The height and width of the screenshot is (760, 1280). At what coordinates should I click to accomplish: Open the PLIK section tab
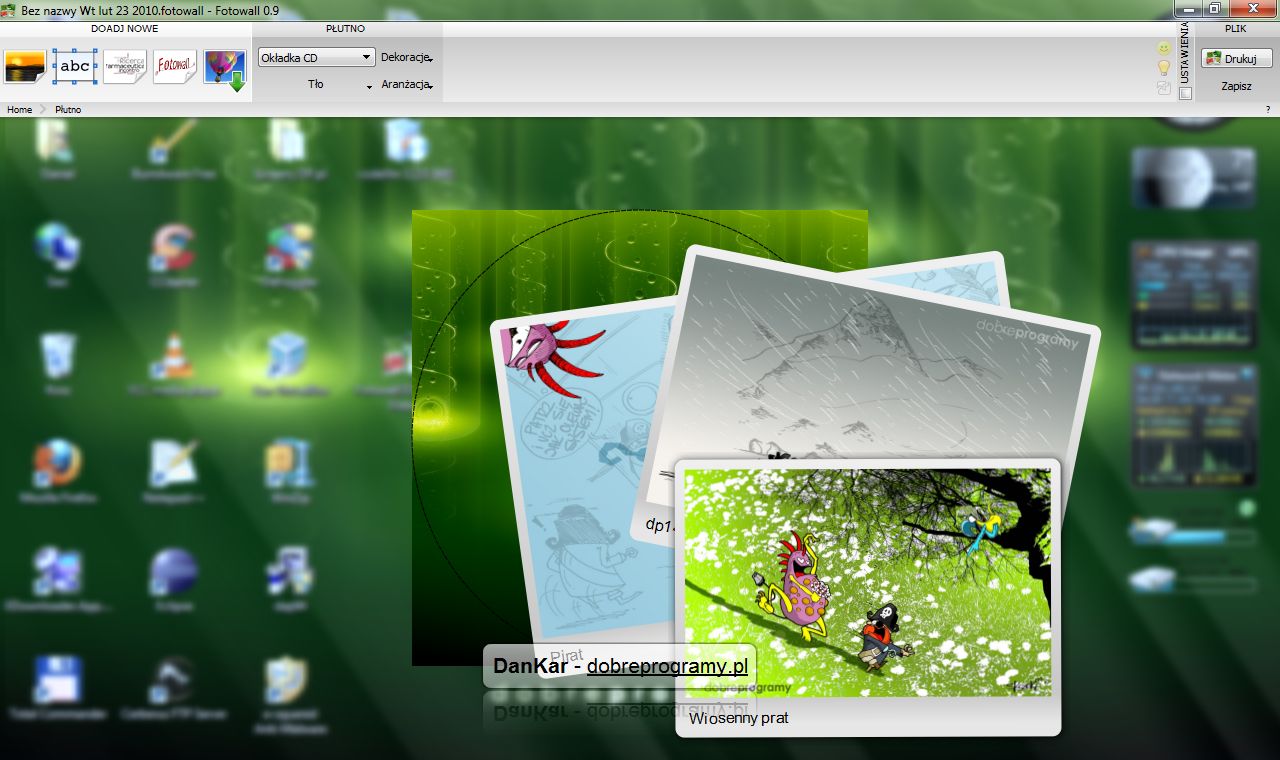pyautogui.click(x=1236, y=29)
